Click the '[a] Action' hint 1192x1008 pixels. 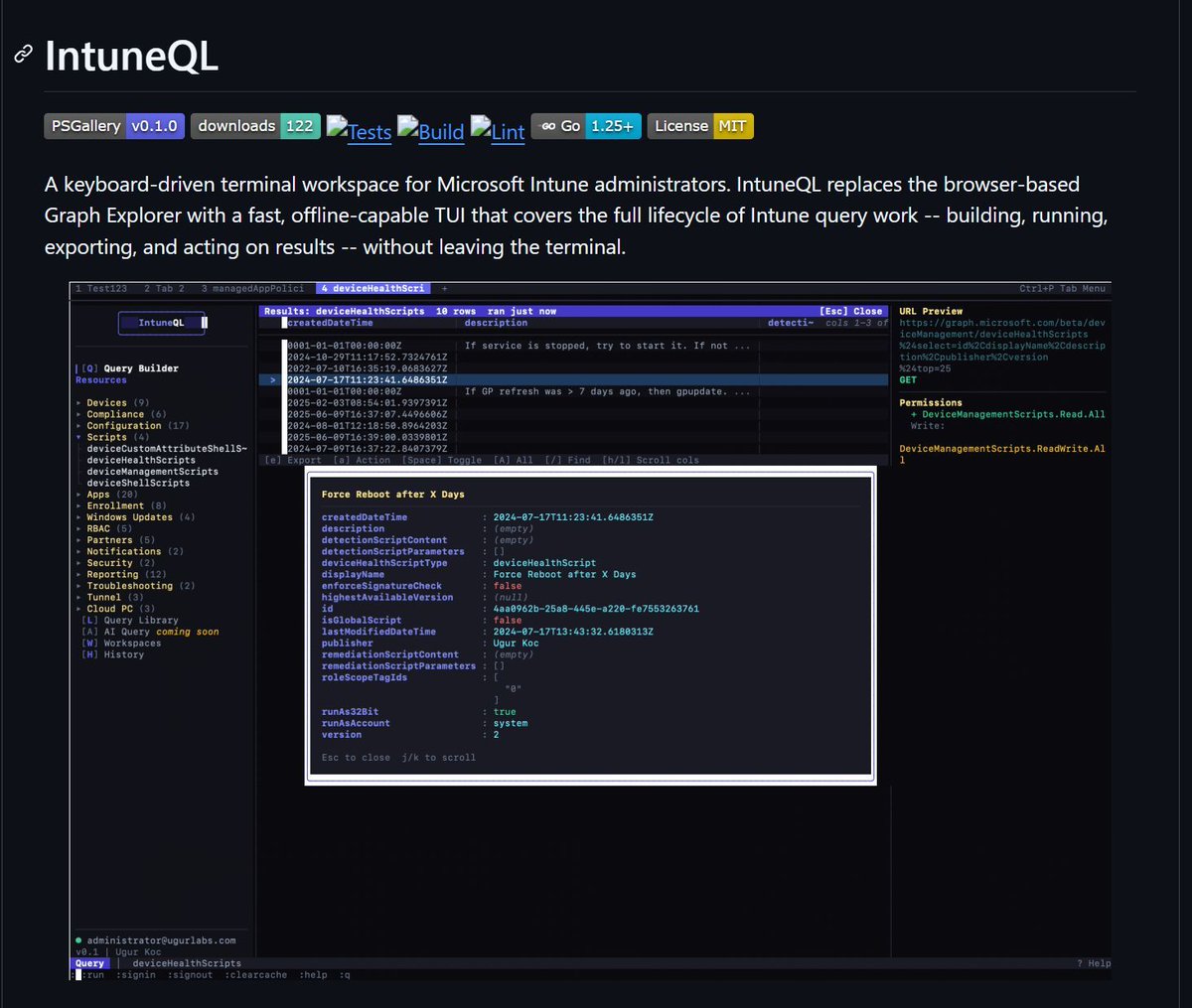362,461
